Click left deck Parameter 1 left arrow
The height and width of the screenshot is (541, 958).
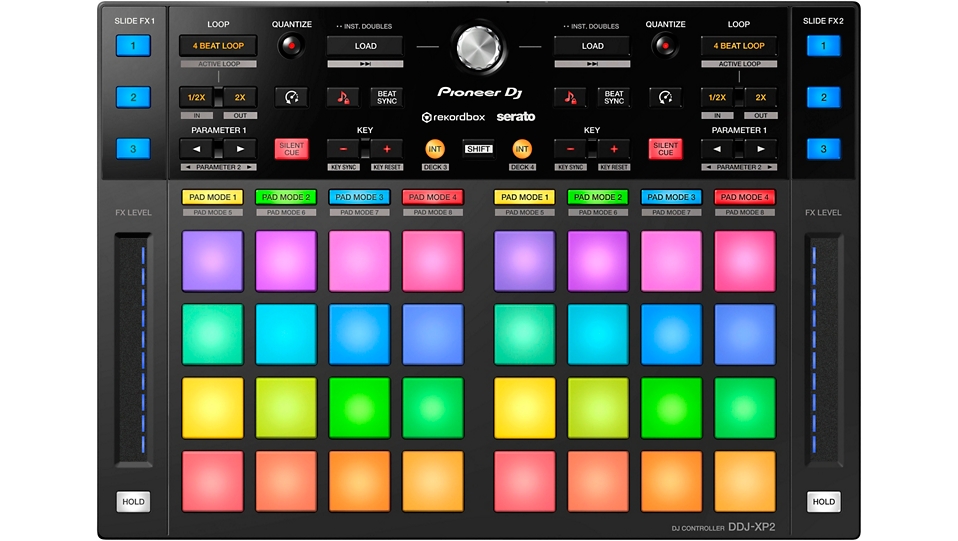tap(196, 149)
